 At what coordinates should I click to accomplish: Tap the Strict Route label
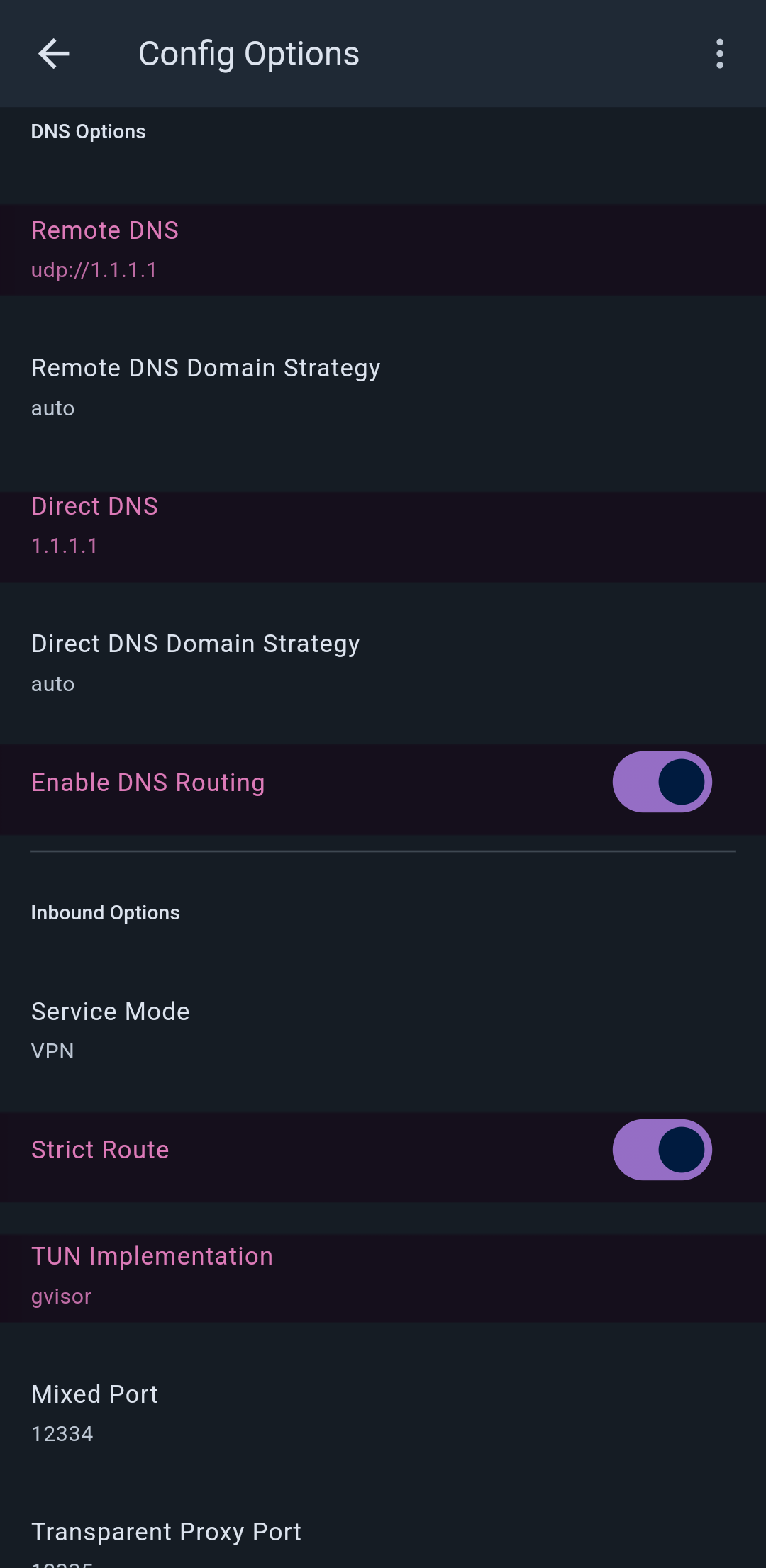[x=100, y=1150]
